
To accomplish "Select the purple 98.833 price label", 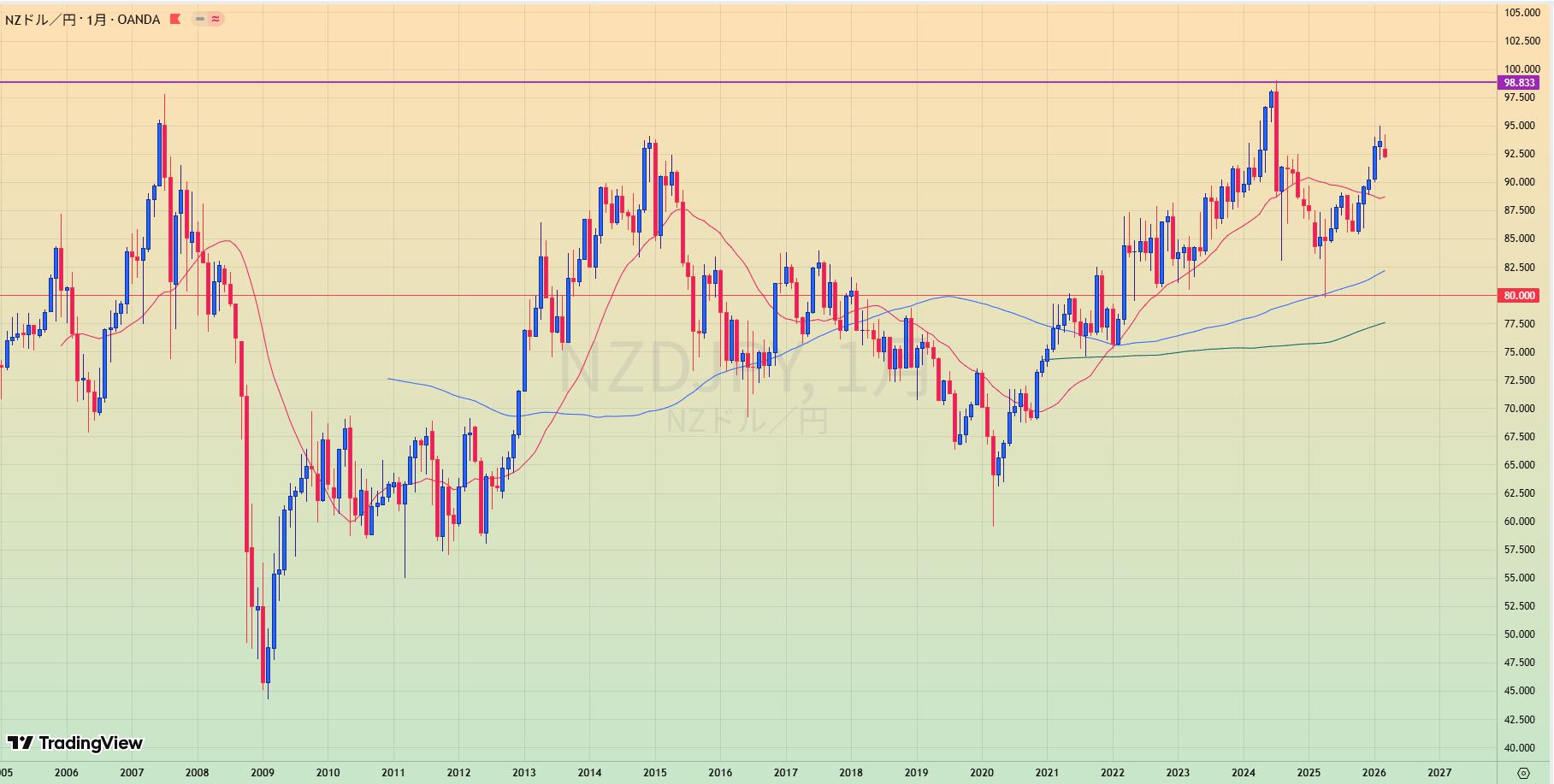I will coord(1519,83).
